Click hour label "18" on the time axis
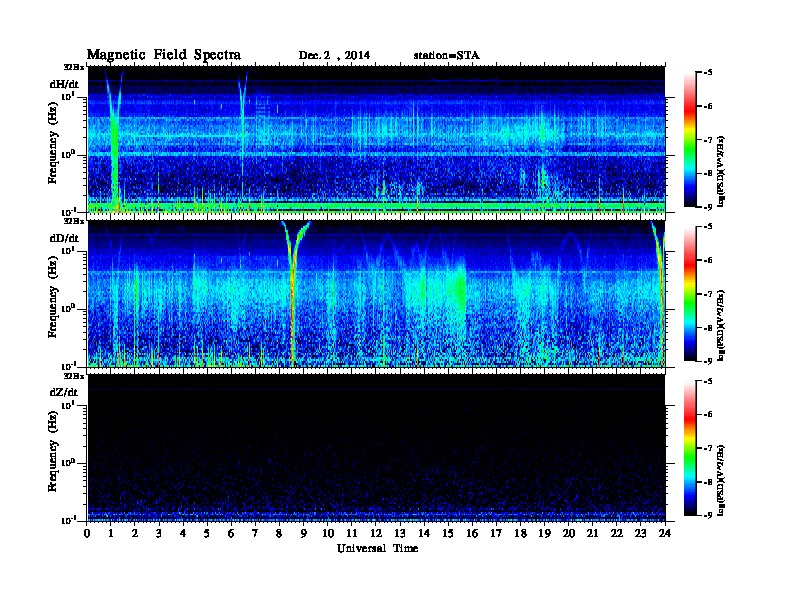Screen dimensions: 792x612 [x=520, y=533]
